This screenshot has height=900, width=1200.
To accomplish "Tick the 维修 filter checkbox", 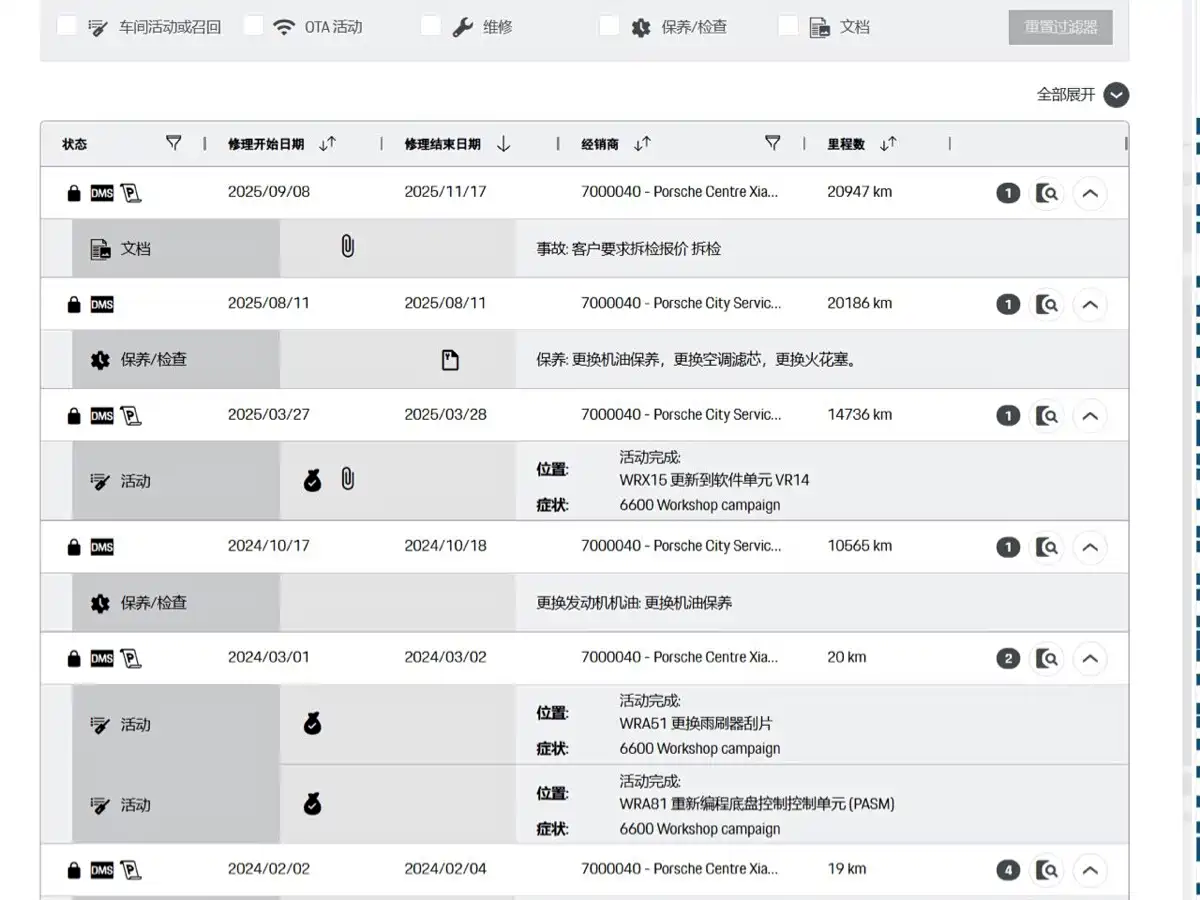I will (x=431, y=26).
